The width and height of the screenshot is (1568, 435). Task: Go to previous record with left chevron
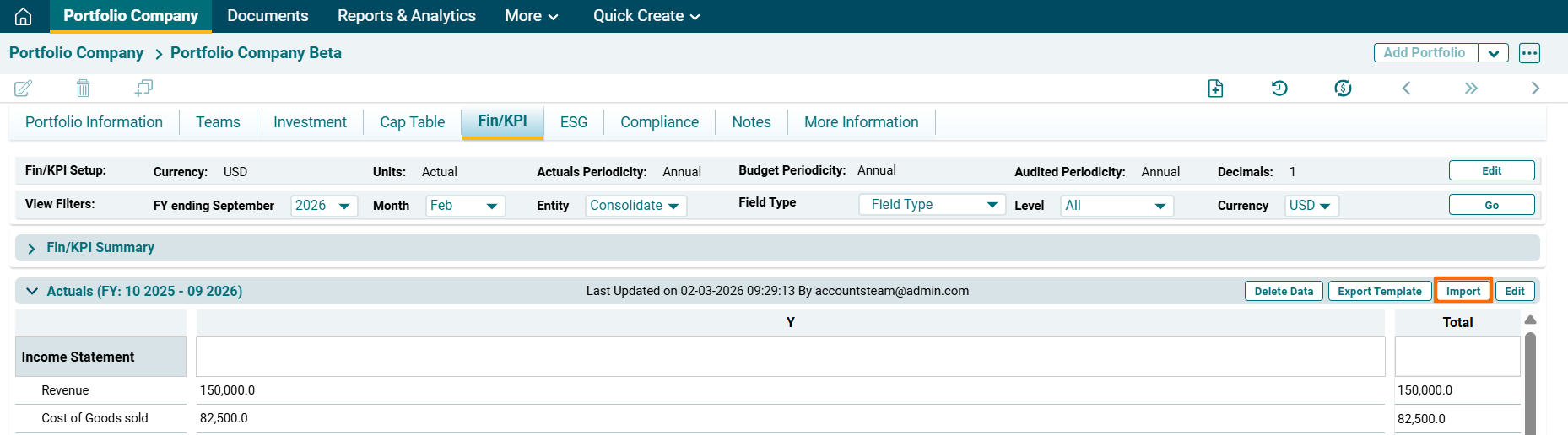coord(1406,89)
